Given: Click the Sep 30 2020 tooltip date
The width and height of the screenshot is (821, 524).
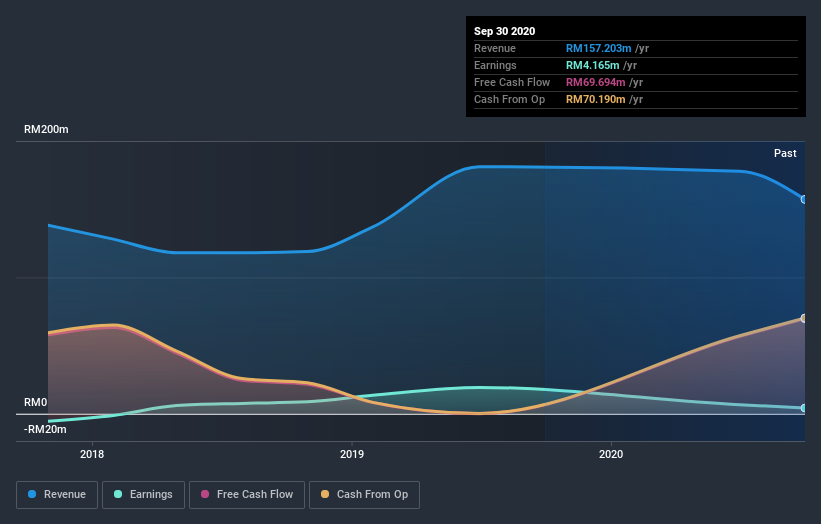Looking at the screenshot, I should (505, 31).
